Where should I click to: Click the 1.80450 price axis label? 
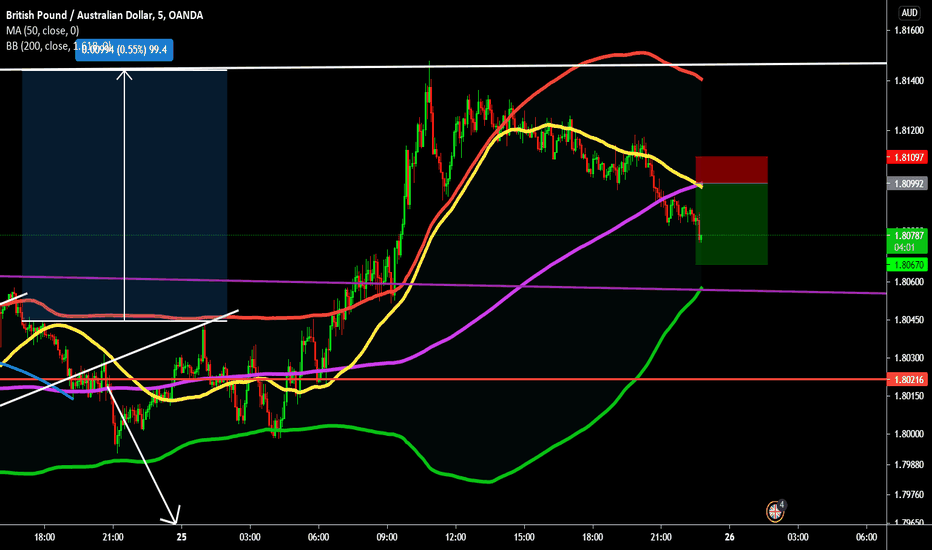(x=909, y=320)
